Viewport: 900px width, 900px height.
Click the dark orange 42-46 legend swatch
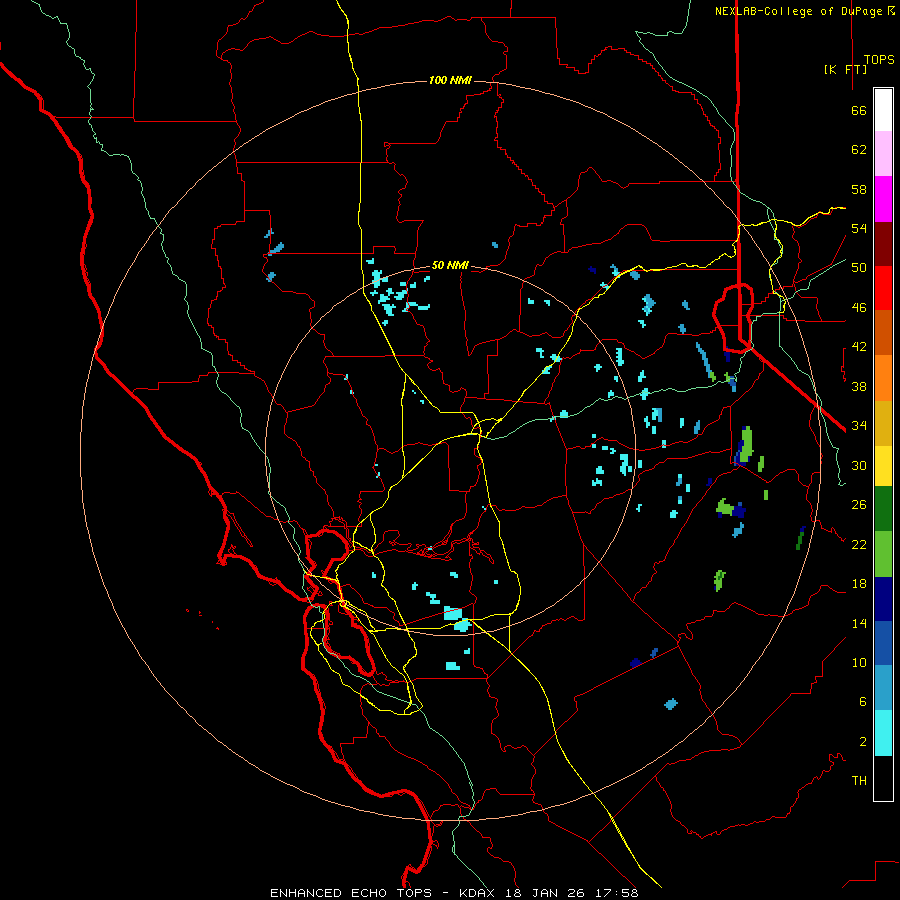tap(883, 332)
